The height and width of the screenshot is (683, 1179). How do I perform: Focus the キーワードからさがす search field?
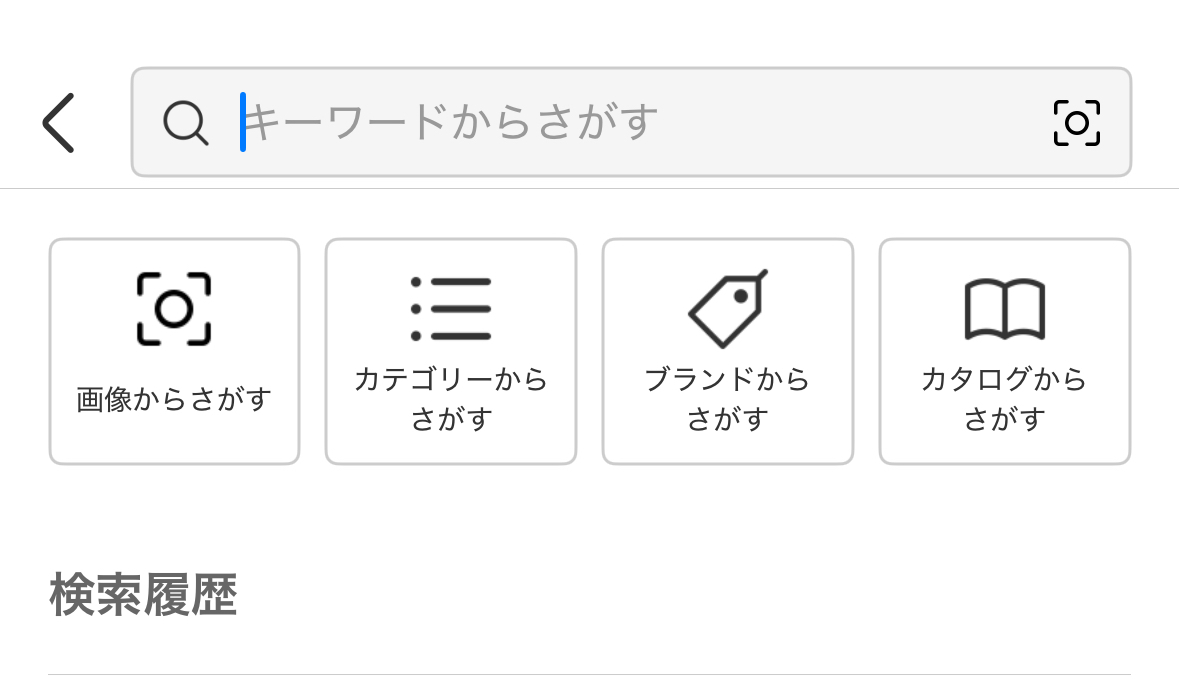(x=450, y=123)
